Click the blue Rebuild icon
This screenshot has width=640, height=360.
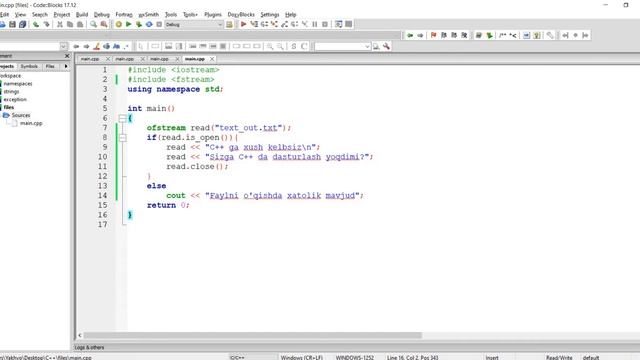click(149, 24)
